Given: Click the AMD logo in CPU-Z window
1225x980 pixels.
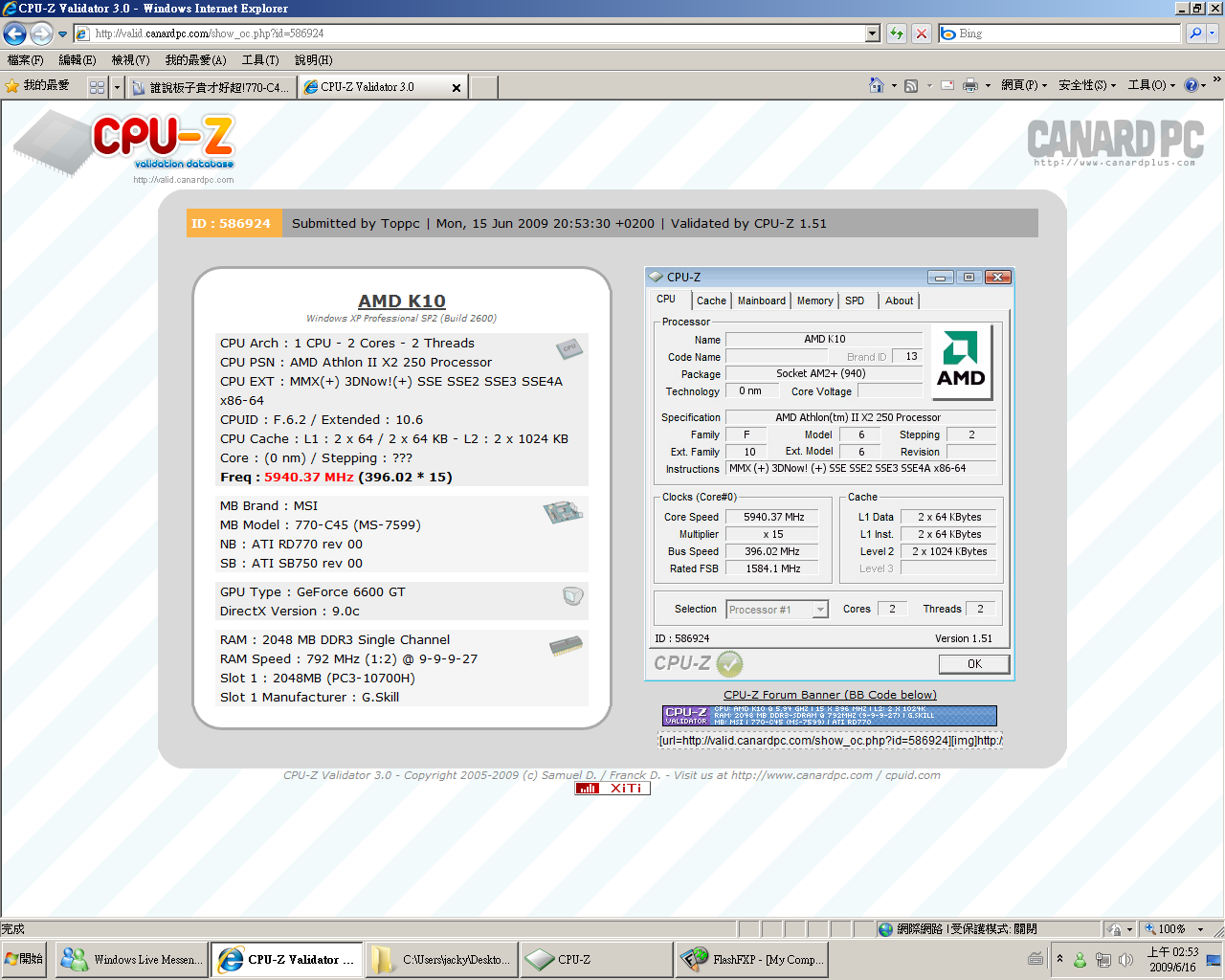Looking at the screenshot, I should (961, 361).
